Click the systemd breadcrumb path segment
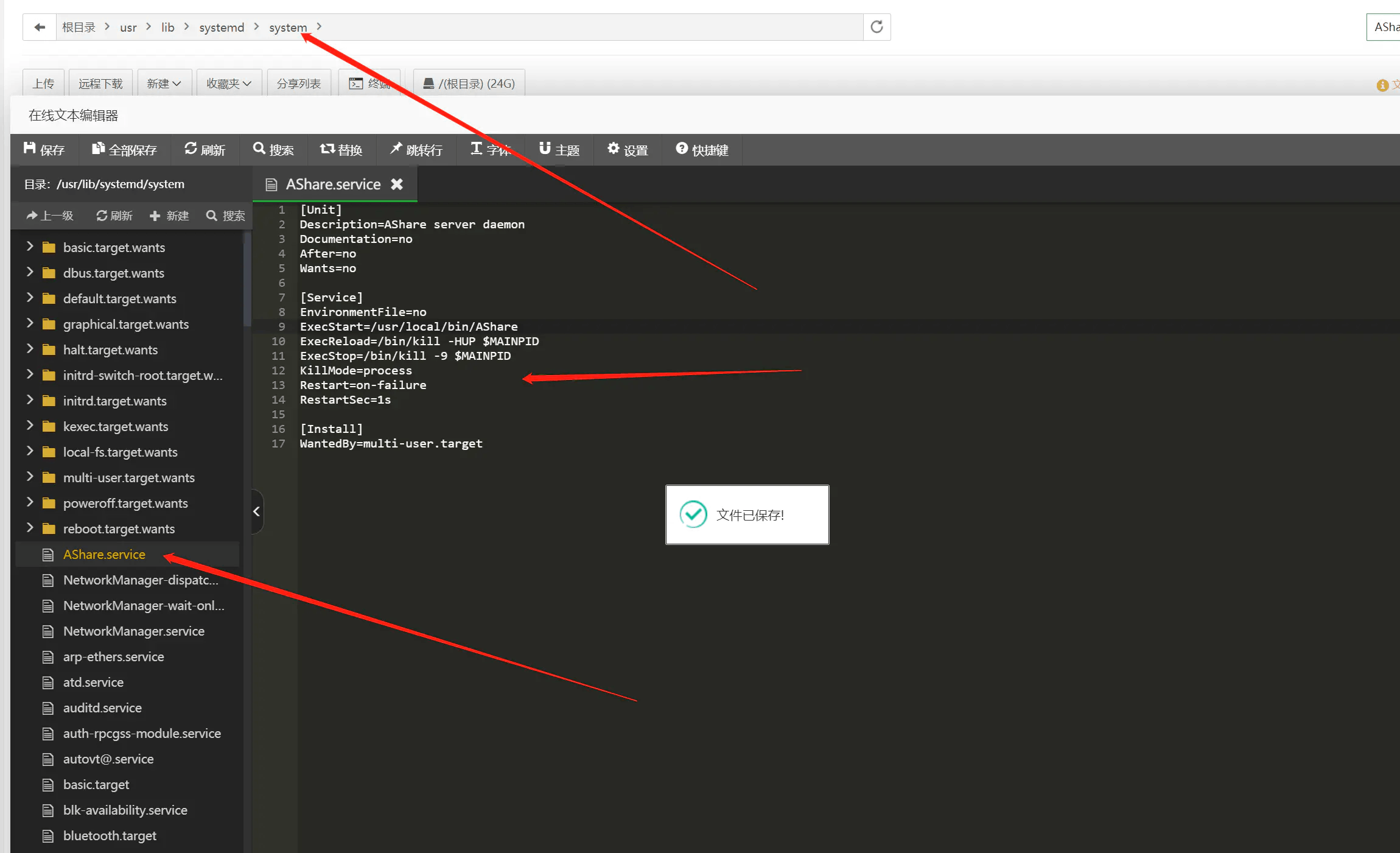The width and height of the screenshot is (1400, 853). [x=222, y=27]
